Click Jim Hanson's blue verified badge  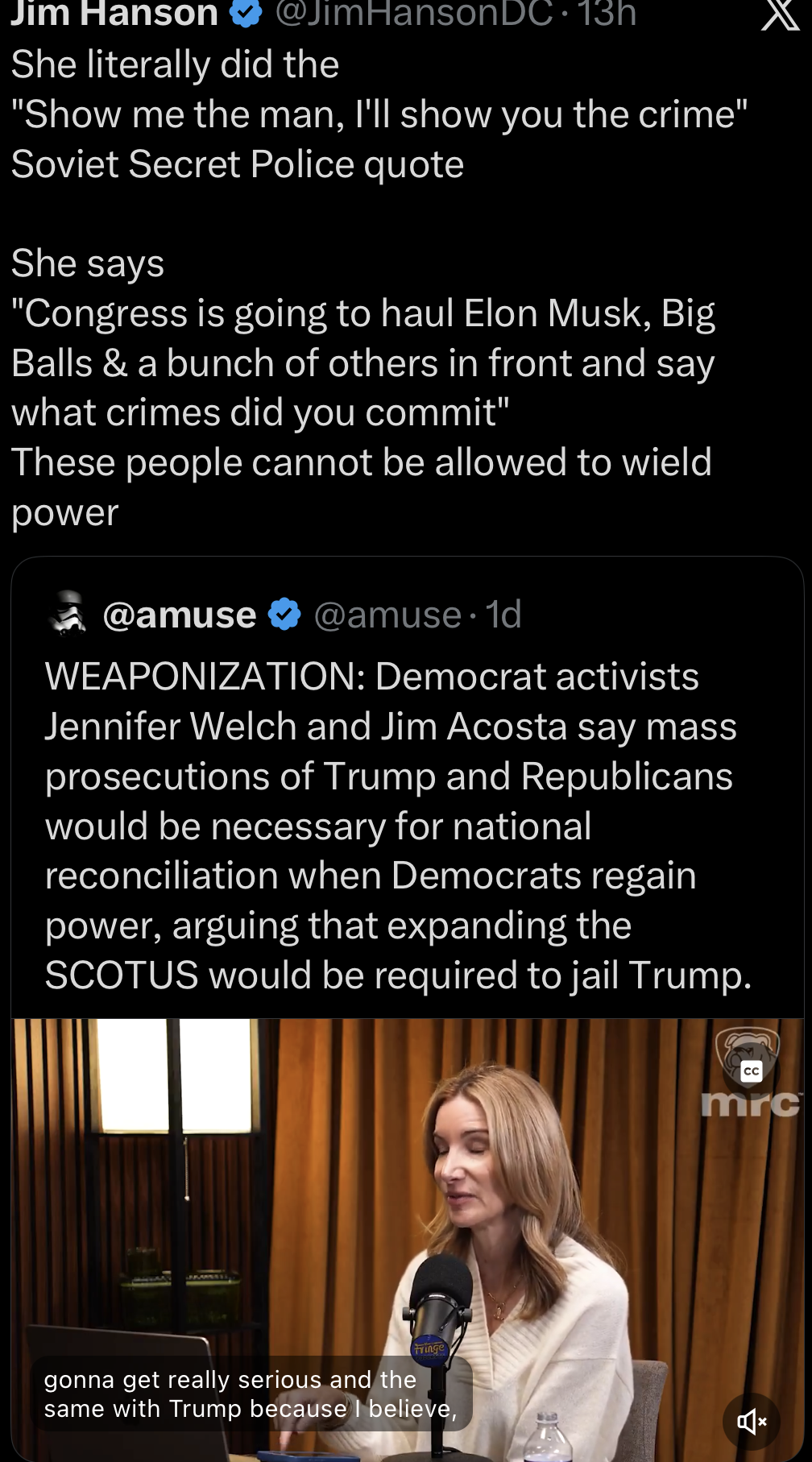(246, 13)
